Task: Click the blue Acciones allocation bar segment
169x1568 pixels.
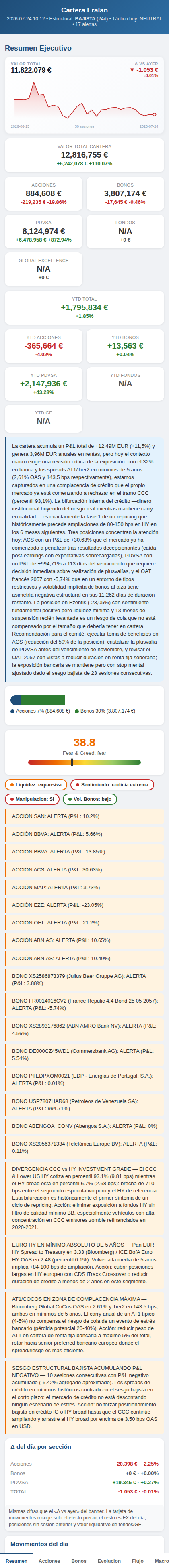Action: pos(15,700)
